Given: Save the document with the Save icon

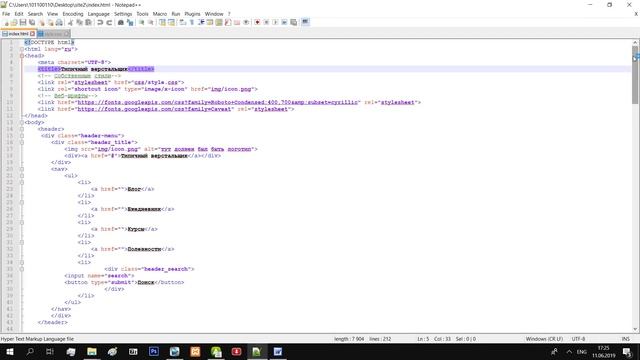Looking at the screenshot, I should pos(23,22).
